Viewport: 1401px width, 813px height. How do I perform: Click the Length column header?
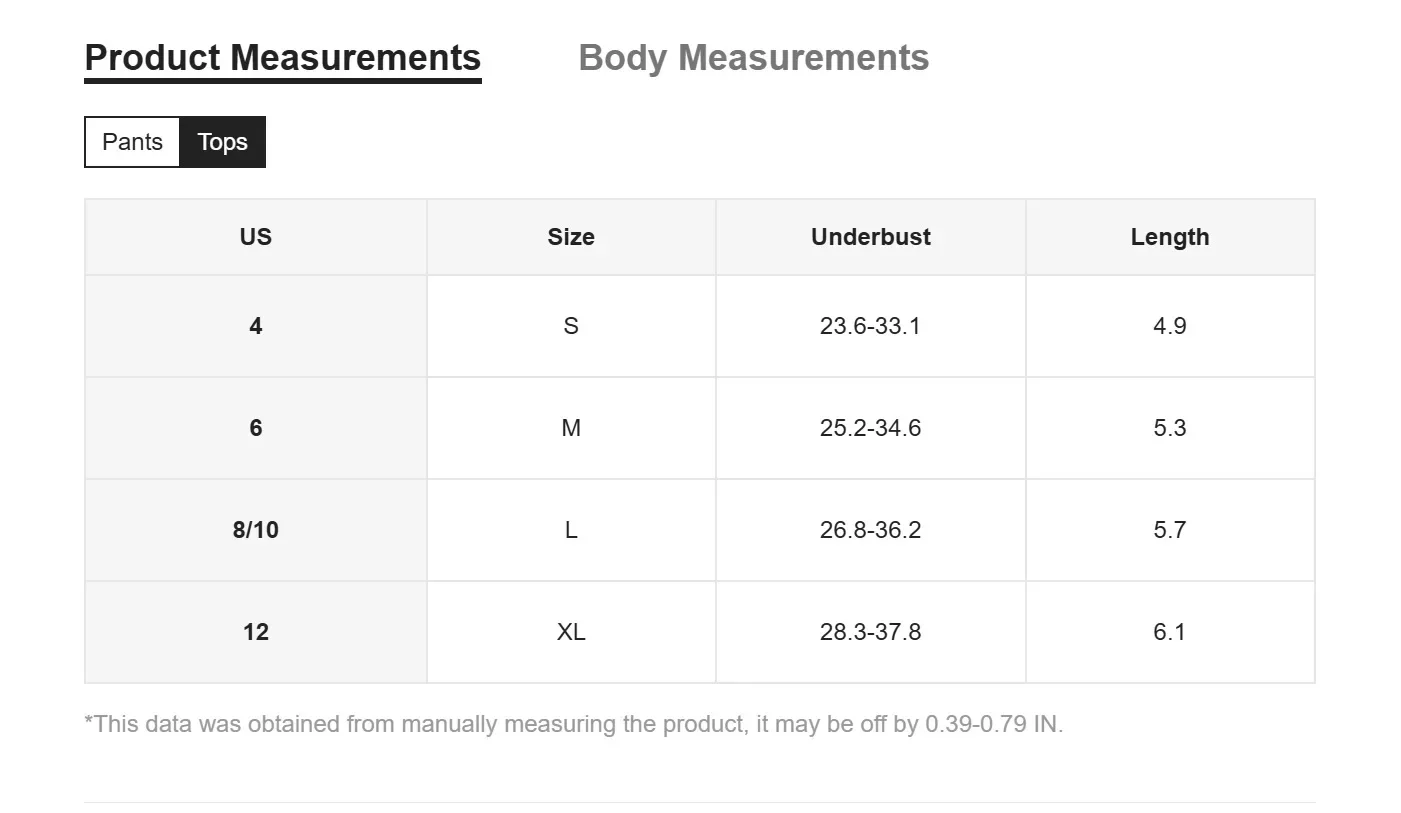pyautogui.click(x=1169, y=237)
